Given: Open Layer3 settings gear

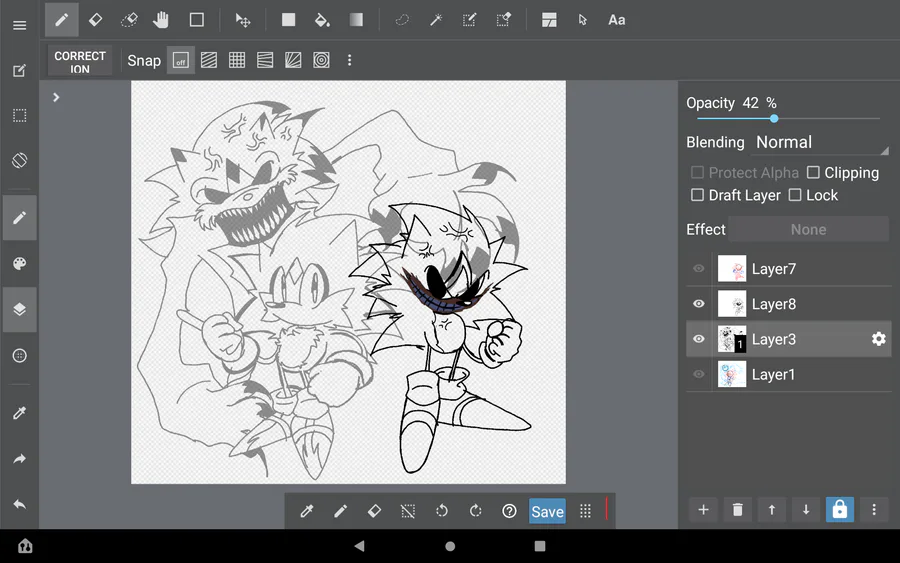Looking at the screenshot, I should pyautogui.click(x=878, y=339).
